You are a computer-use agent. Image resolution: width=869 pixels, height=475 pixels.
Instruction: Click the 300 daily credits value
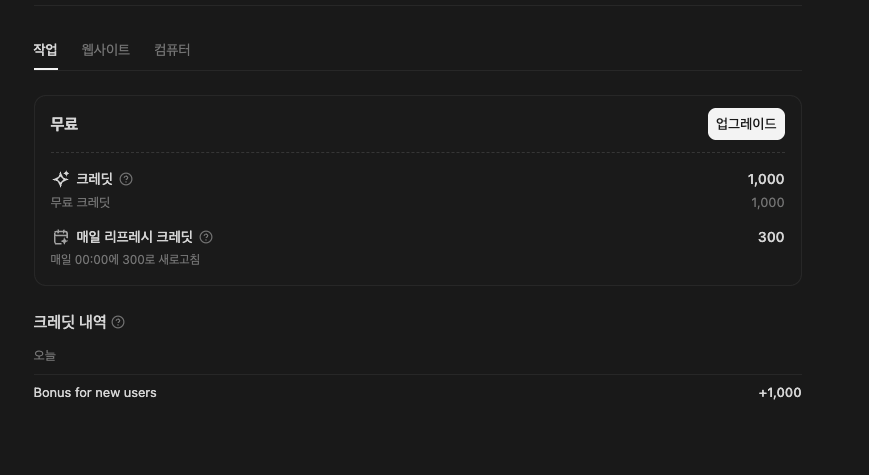tap(771, 237)
